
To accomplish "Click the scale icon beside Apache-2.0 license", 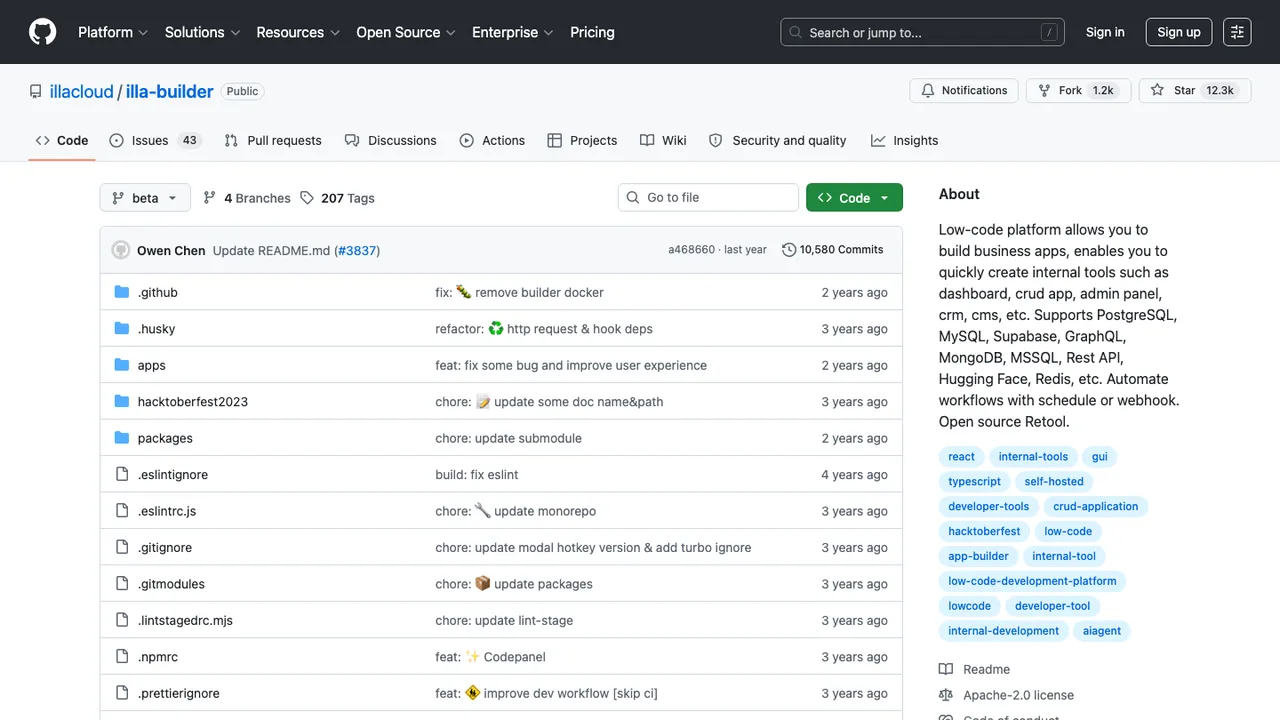I will tap(946, 695).
